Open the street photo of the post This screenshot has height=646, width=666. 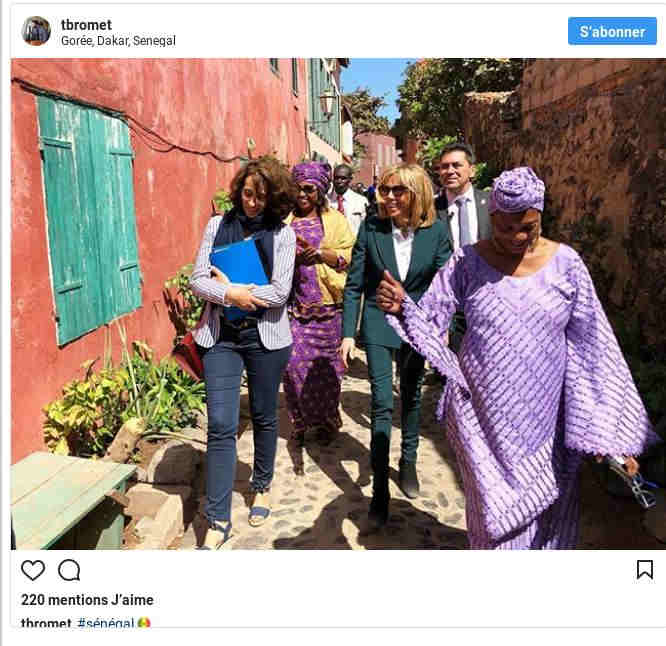tap(338, 303)
